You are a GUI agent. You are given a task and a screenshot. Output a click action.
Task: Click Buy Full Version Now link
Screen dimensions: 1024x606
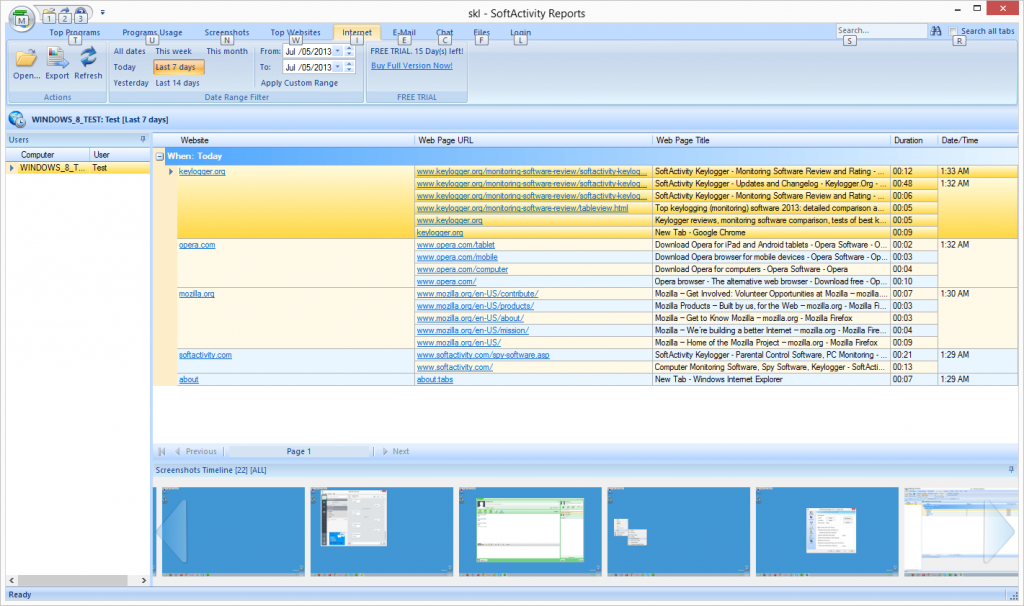pyautogui.click(x=411, y=66)
